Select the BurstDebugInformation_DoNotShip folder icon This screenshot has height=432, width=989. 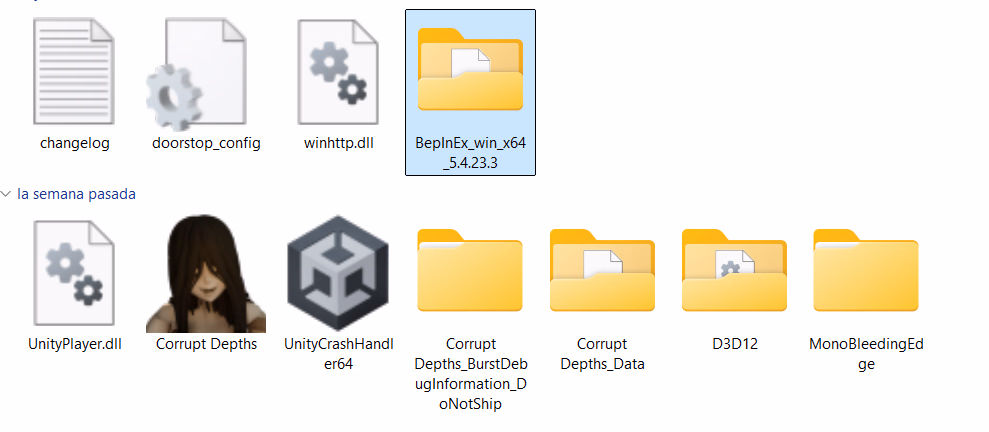470,271
